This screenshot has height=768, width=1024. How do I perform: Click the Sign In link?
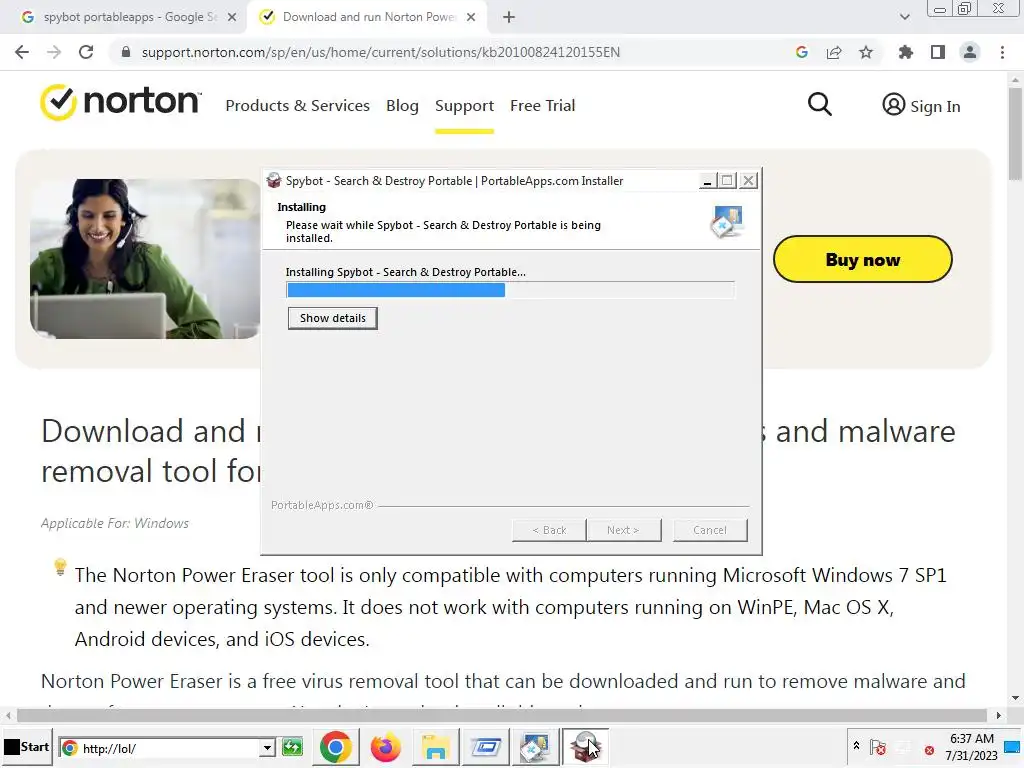coord(935,106)
